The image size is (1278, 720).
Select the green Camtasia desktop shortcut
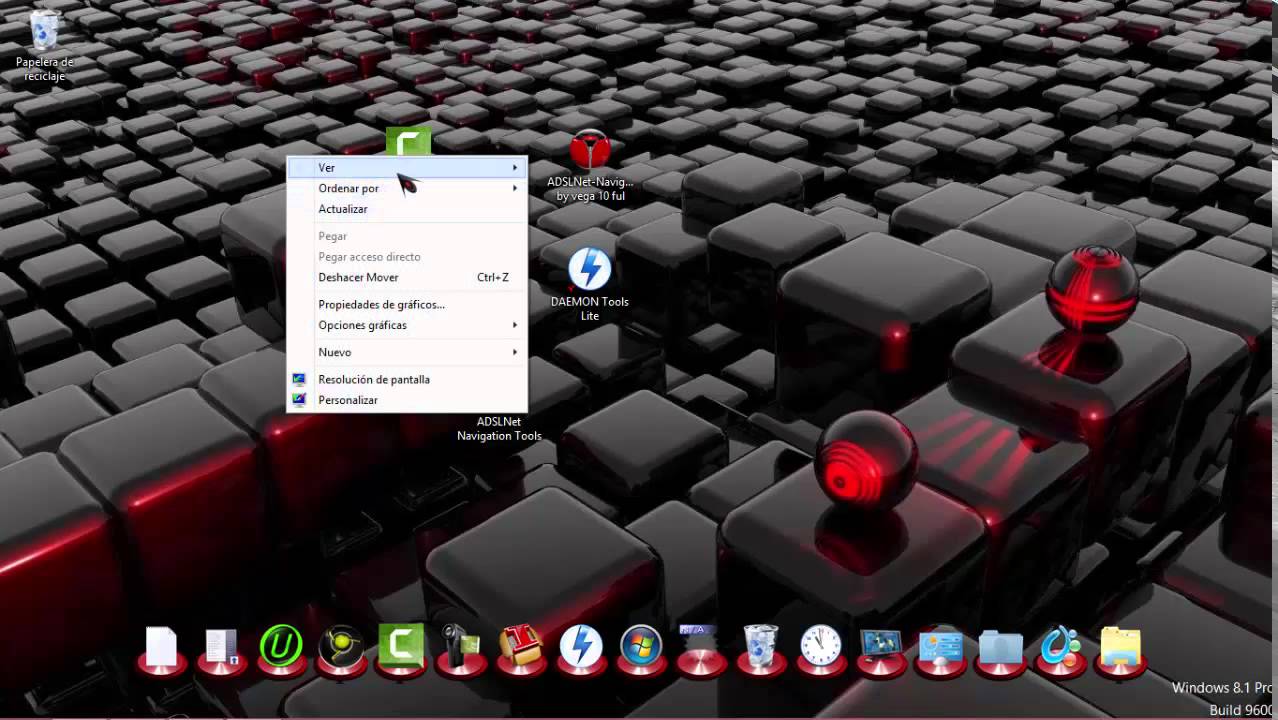408,141
